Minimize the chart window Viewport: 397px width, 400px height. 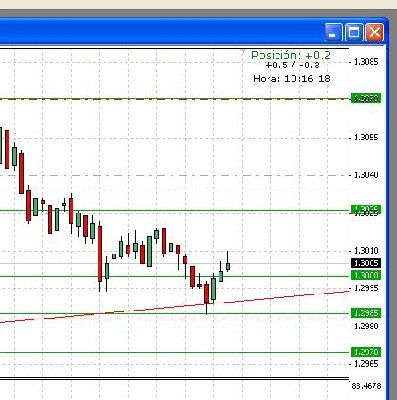333,32
